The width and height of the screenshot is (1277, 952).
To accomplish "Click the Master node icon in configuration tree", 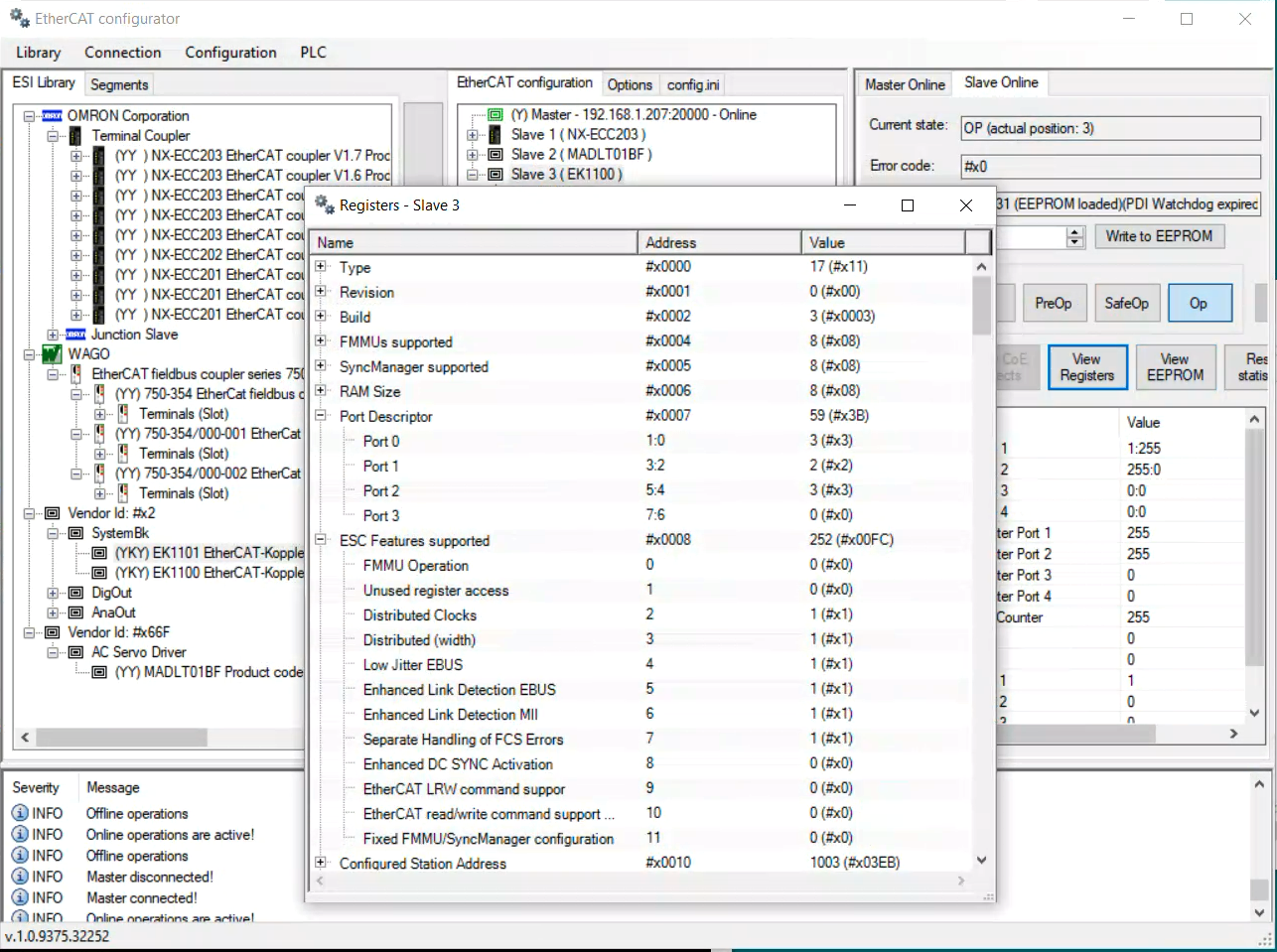I will tap(496, 115).
